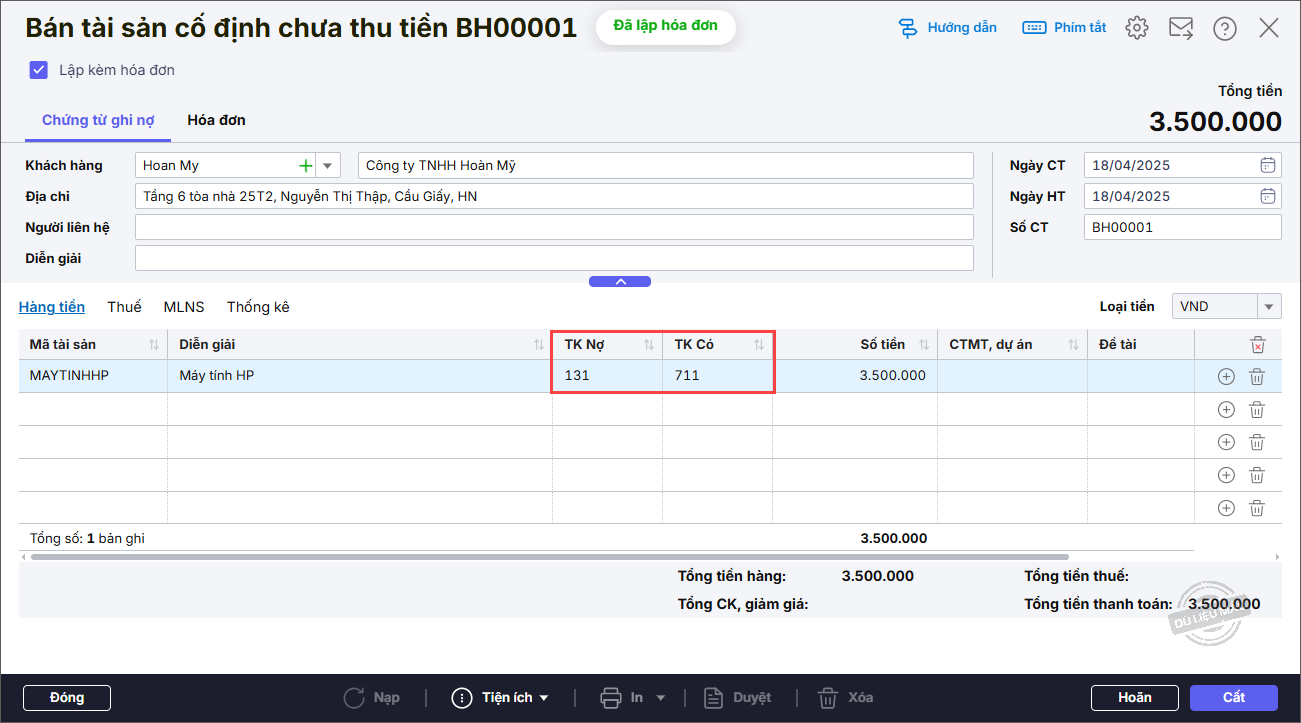
Task: Open the Loại tiền VND dropdown
Action: pyautogui.click(x=1270, y=307)
